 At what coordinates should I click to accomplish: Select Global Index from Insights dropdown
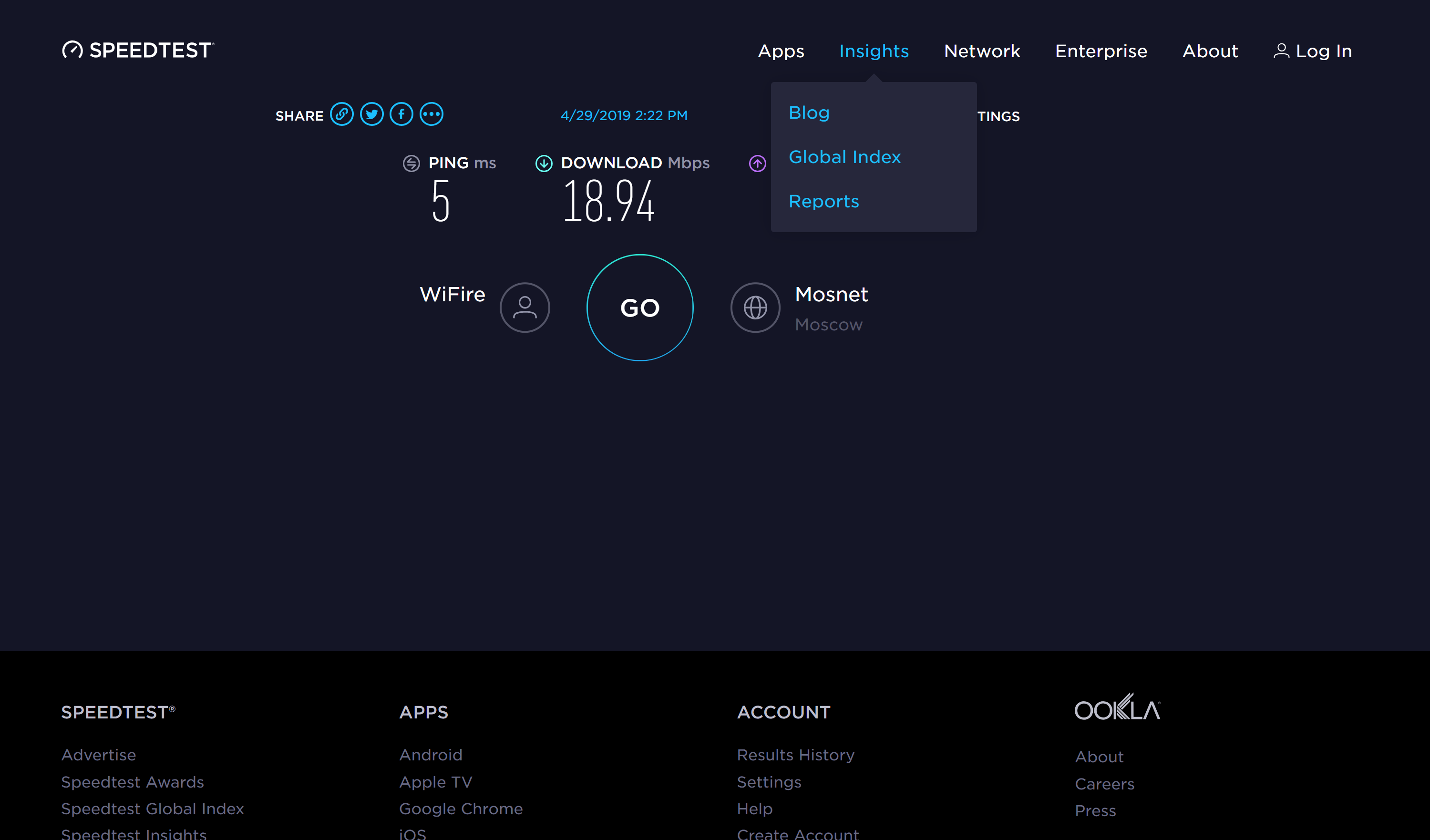pos(845,156)
